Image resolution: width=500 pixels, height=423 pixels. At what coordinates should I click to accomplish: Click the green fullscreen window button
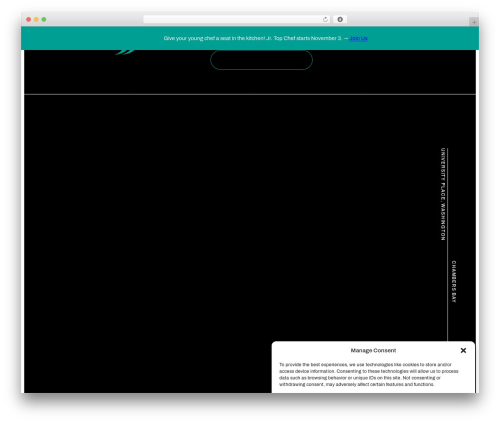tap(44, 19)
